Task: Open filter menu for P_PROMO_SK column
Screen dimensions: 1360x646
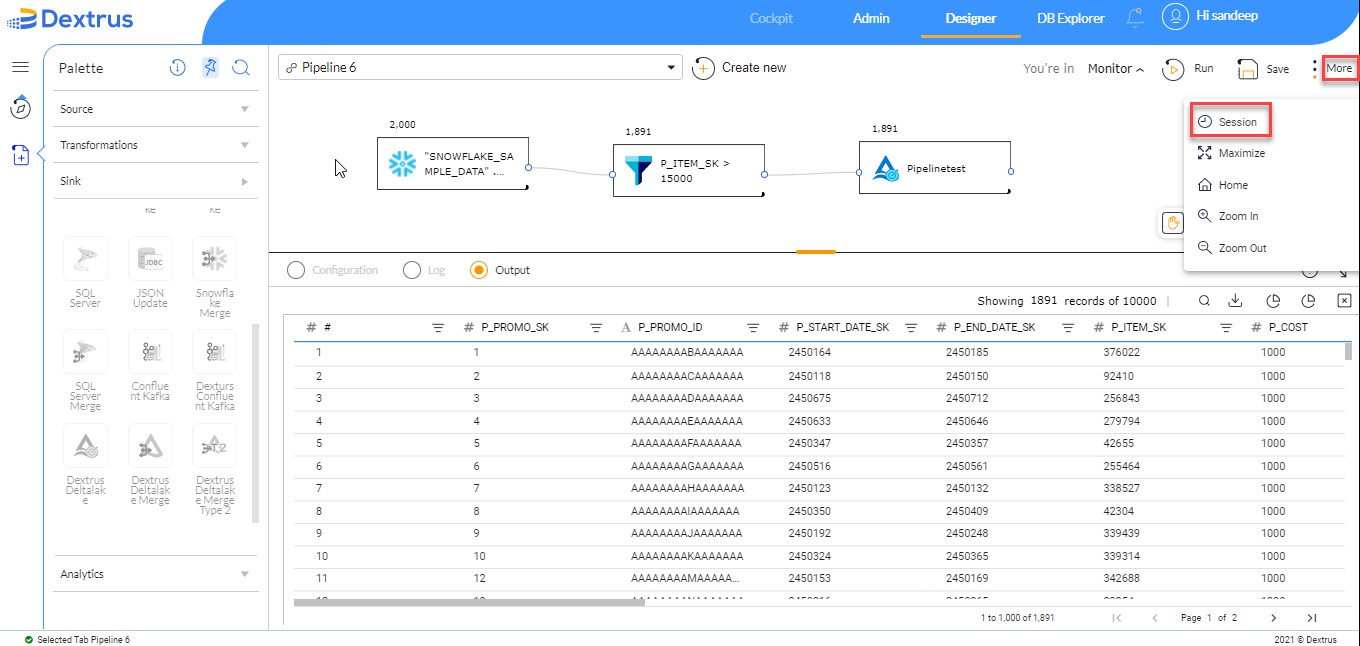Action: click(x=596, y=327)
